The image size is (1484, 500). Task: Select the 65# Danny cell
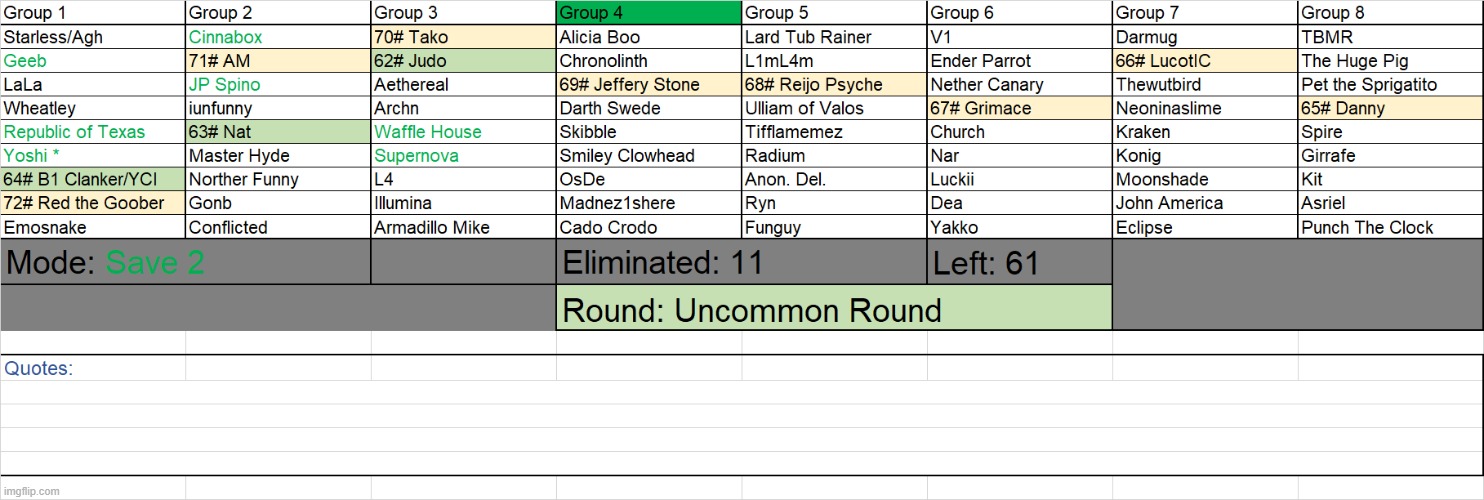click(1391, 108)
